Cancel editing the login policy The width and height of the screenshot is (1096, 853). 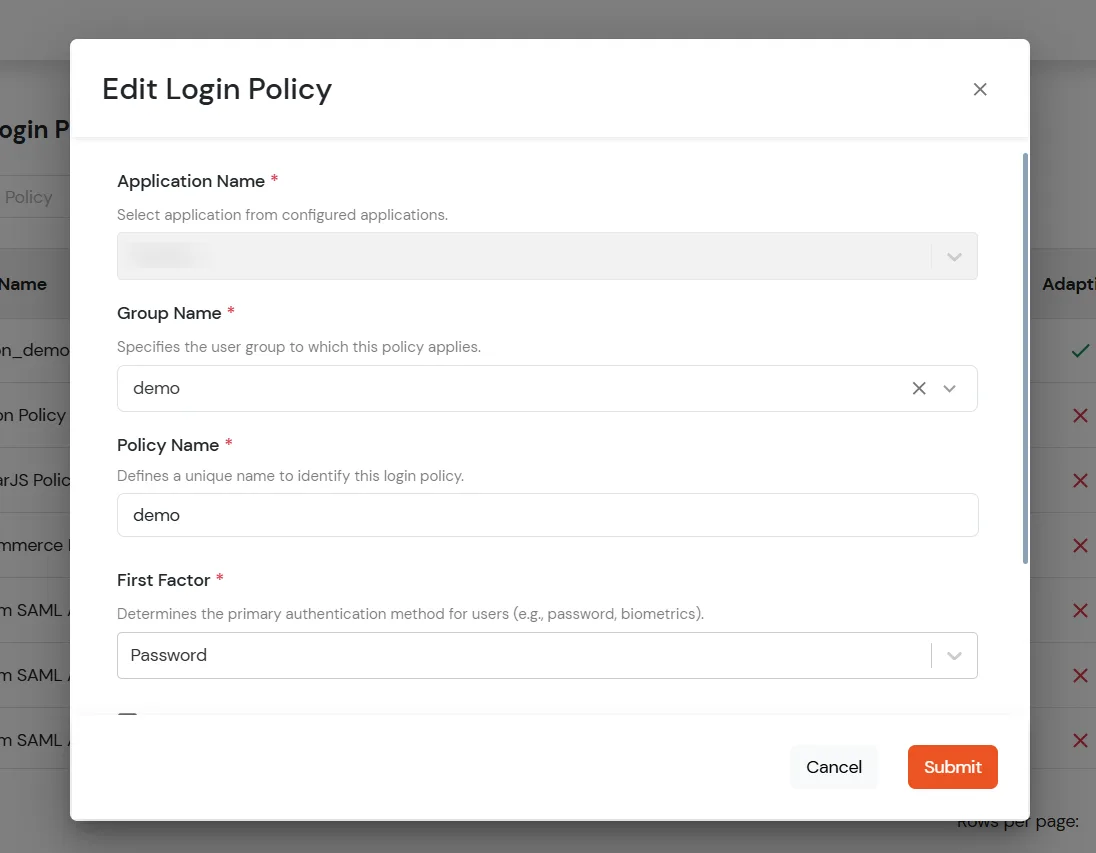tap(834, 767)
